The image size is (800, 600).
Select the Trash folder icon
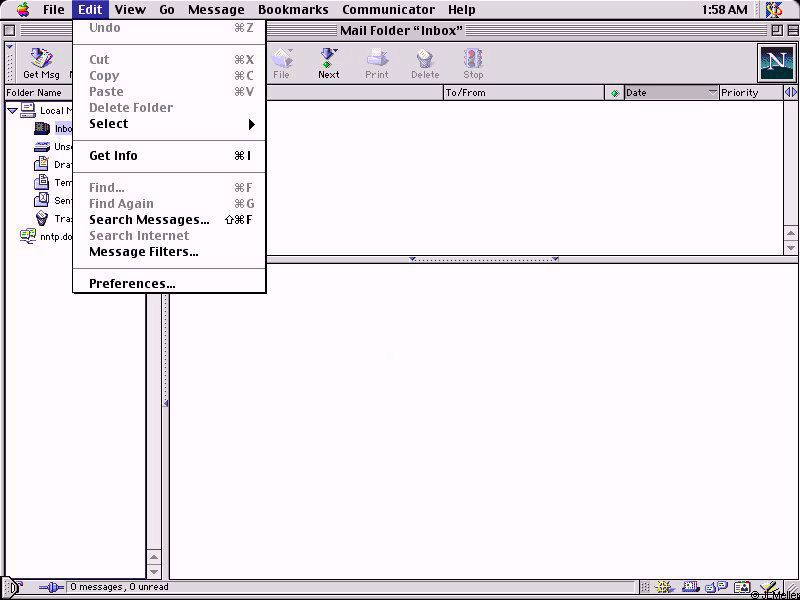click(x=42, y=218)
